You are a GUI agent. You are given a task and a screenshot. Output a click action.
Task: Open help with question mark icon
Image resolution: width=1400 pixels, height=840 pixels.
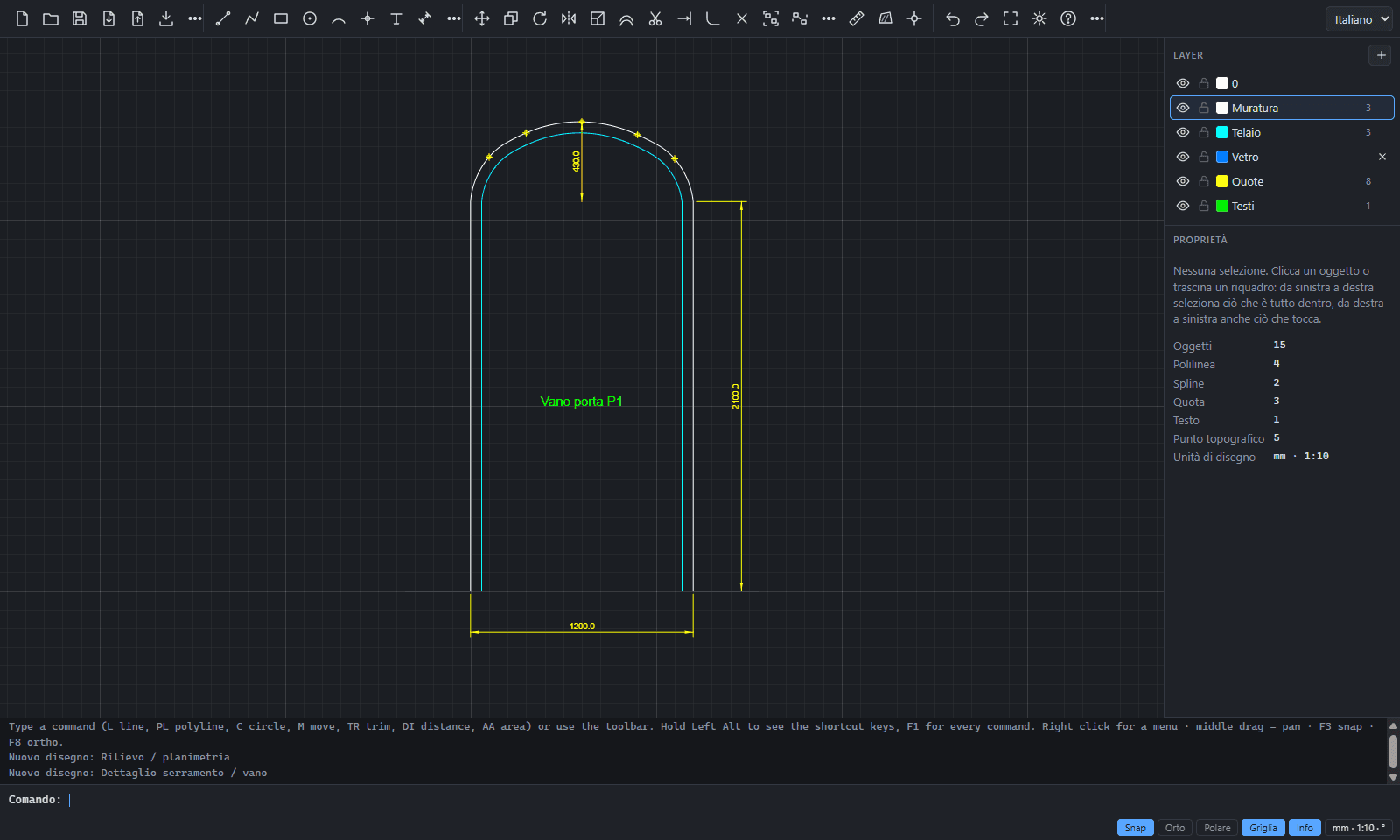(x=1068, y=18)
